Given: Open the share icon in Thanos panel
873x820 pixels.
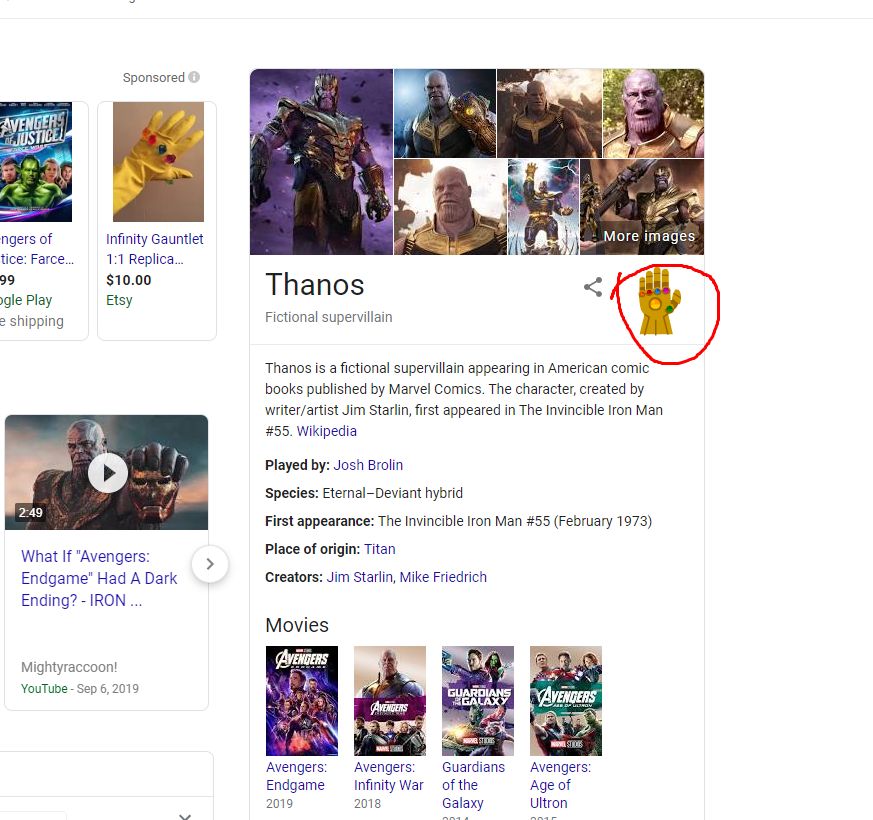Looking at the screenshot, I should pos(593,287).
